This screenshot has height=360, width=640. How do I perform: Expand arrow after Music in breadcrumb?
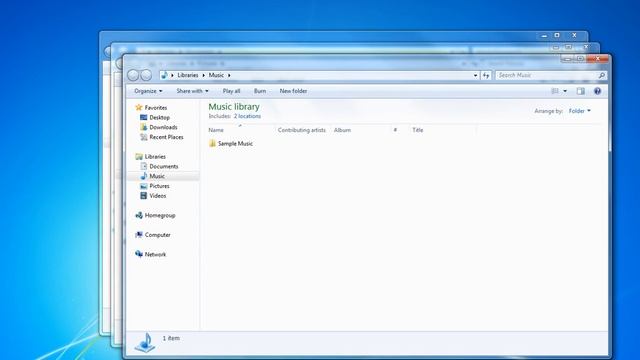tap(229, 76)
